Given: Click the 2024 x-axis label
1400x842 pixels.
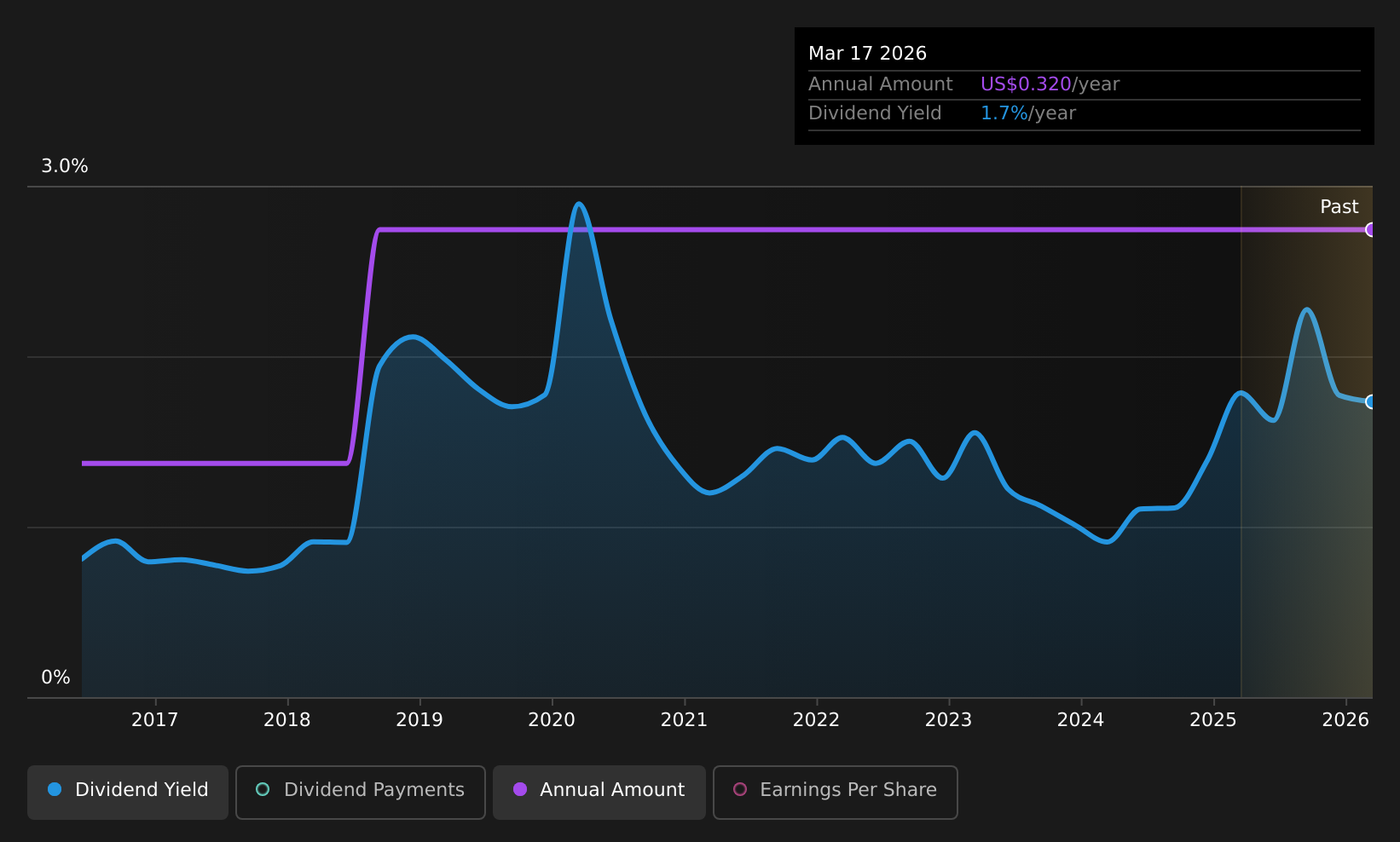Looking at the screenshot, I should tap(1081, 720).
